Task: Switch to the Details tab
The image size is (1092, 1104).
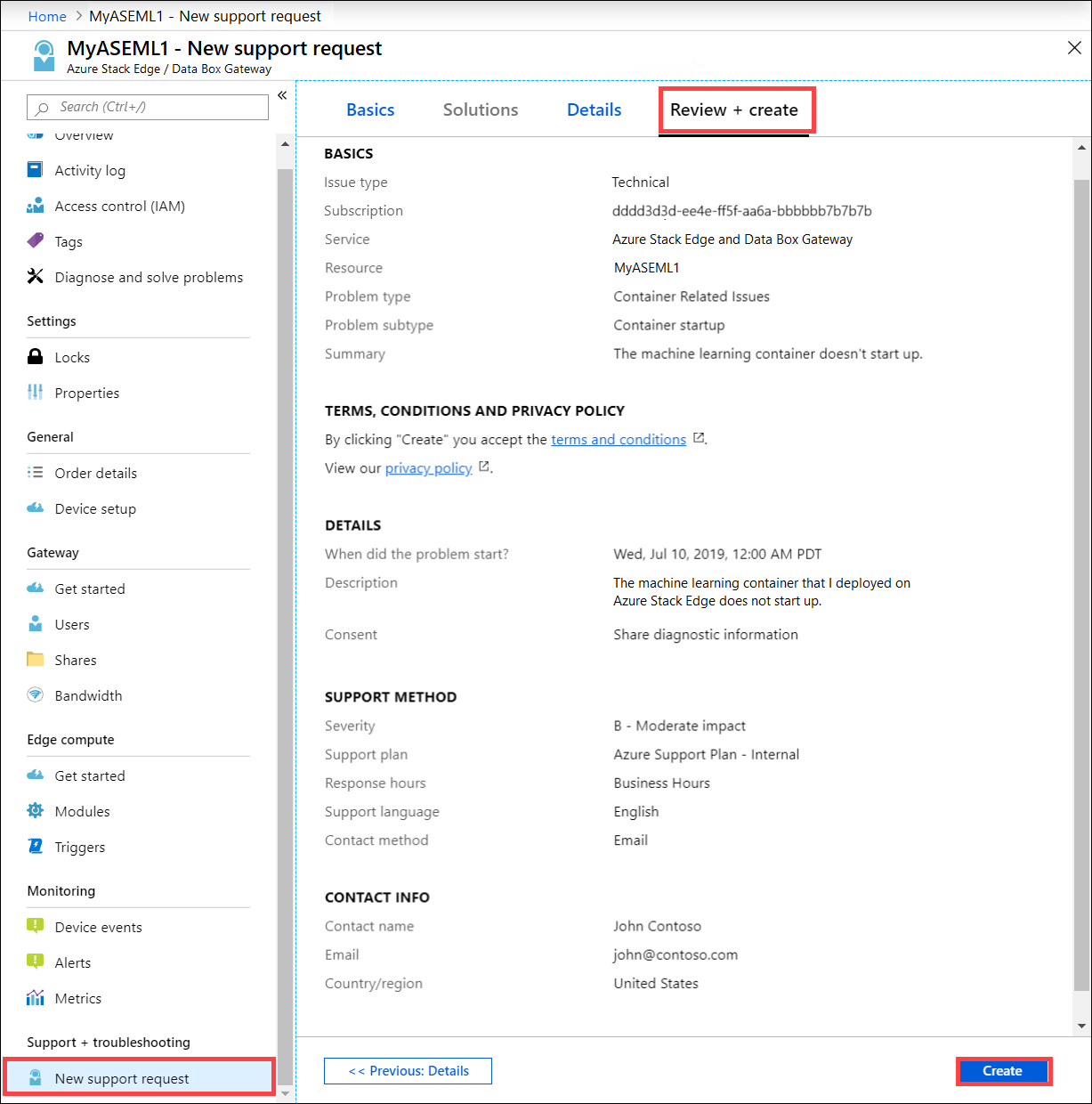Action: coord(595,110)
